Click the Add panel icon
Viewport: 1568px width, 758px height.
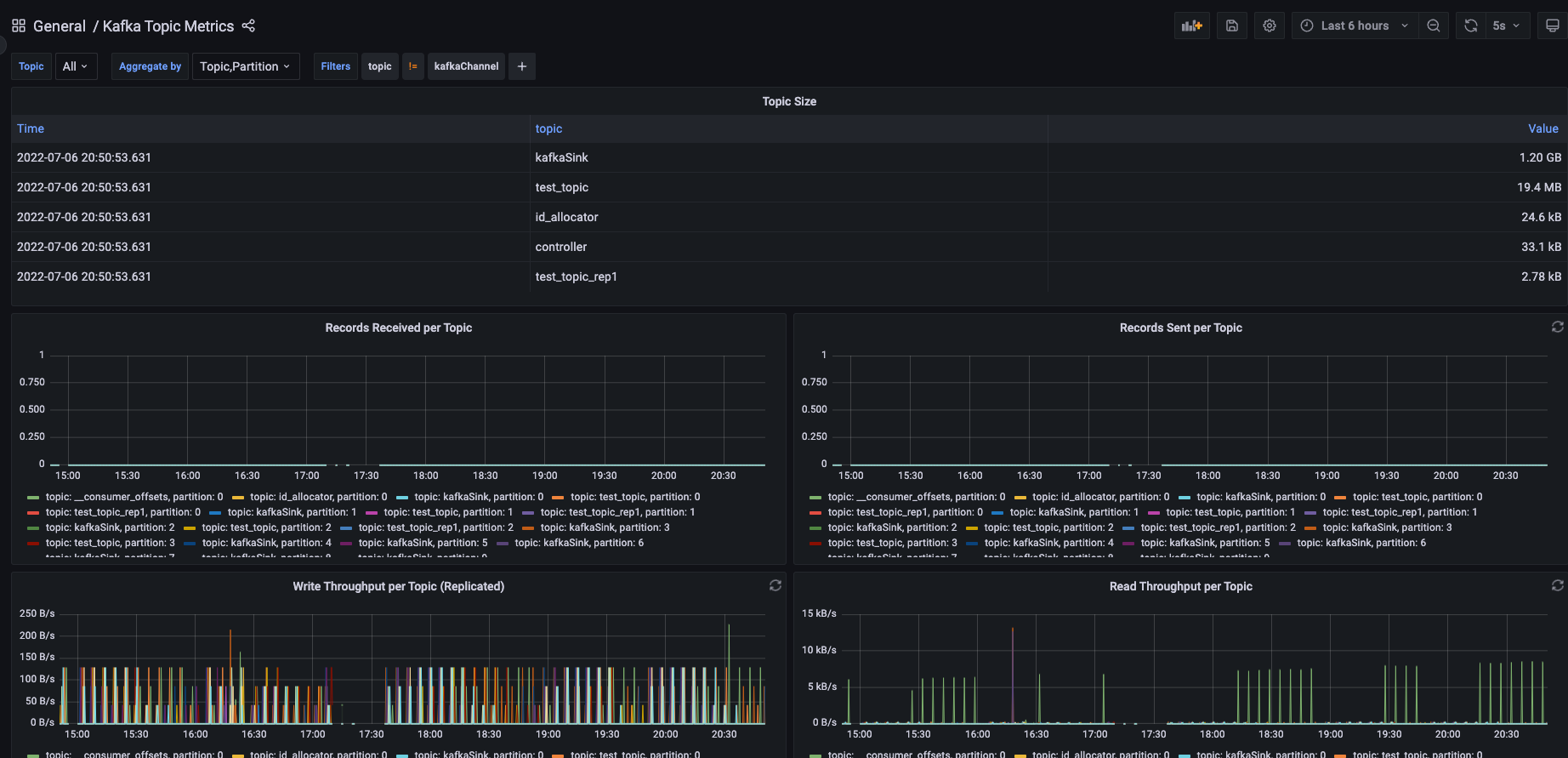[1191, 26]
